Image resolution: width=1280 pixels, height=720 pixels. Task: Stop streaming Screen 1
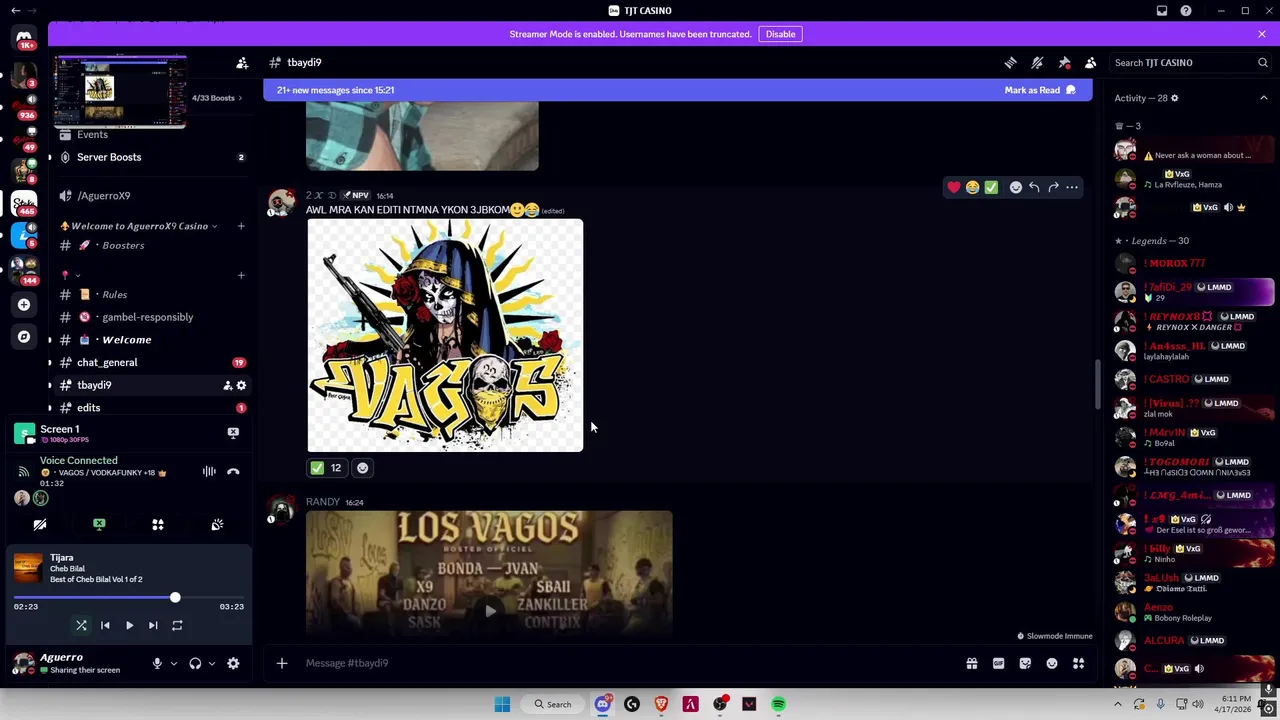[233, 433]
